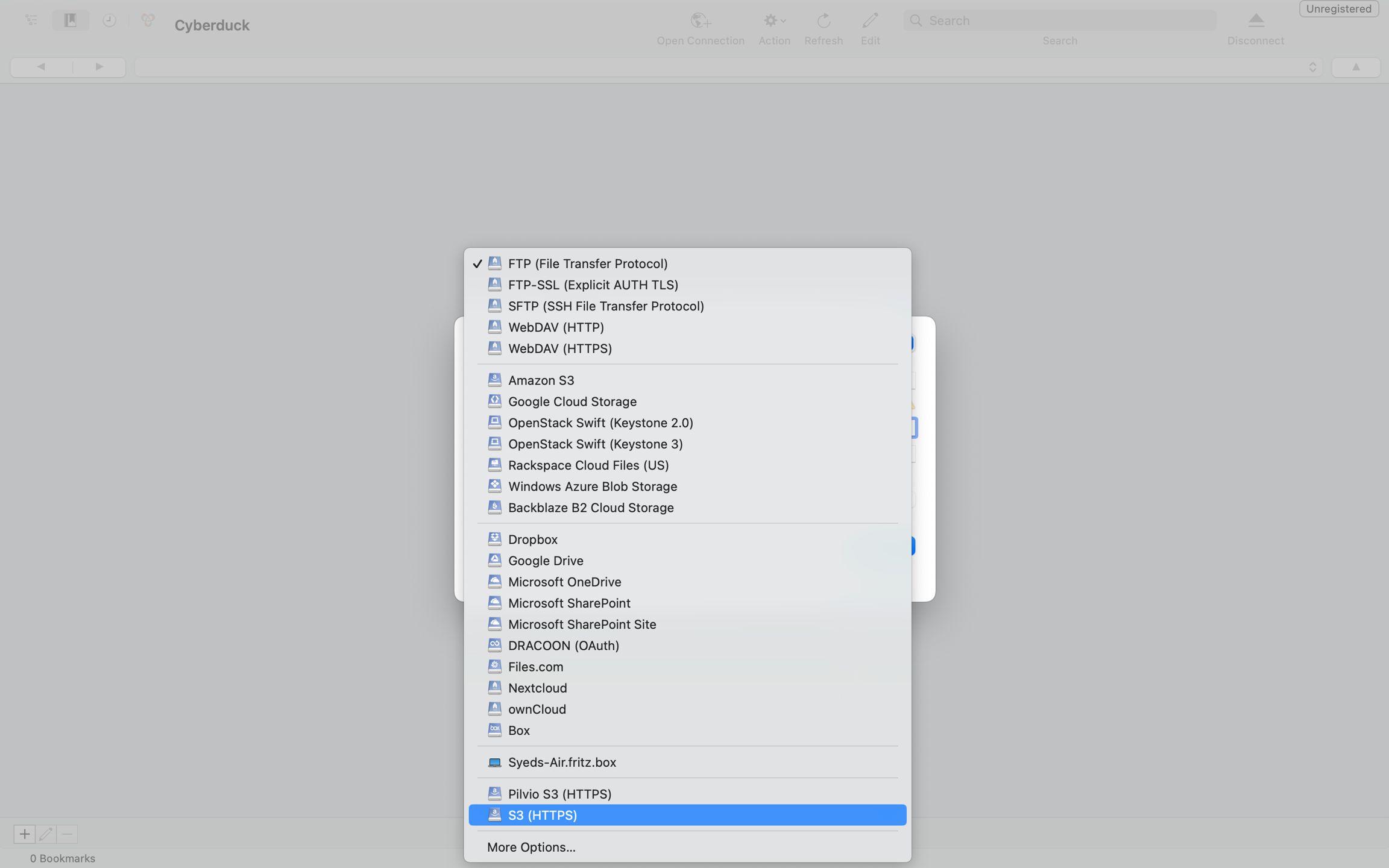
Task: Click the Edit pencil toolbar icon
Action: pos(870,21)
